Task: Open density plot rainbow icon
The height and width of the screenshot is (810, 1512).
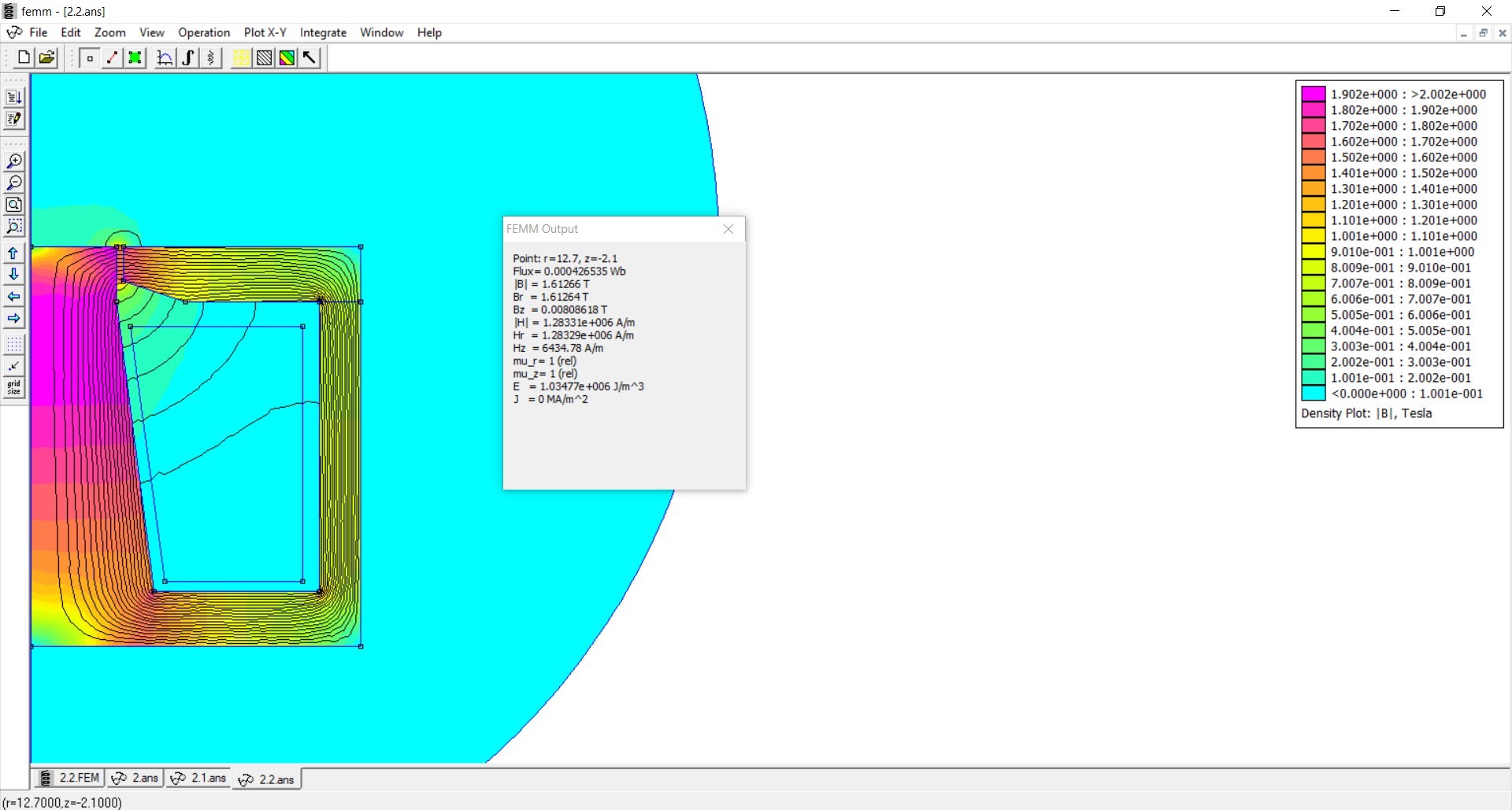Action: (x=287, y=57)
